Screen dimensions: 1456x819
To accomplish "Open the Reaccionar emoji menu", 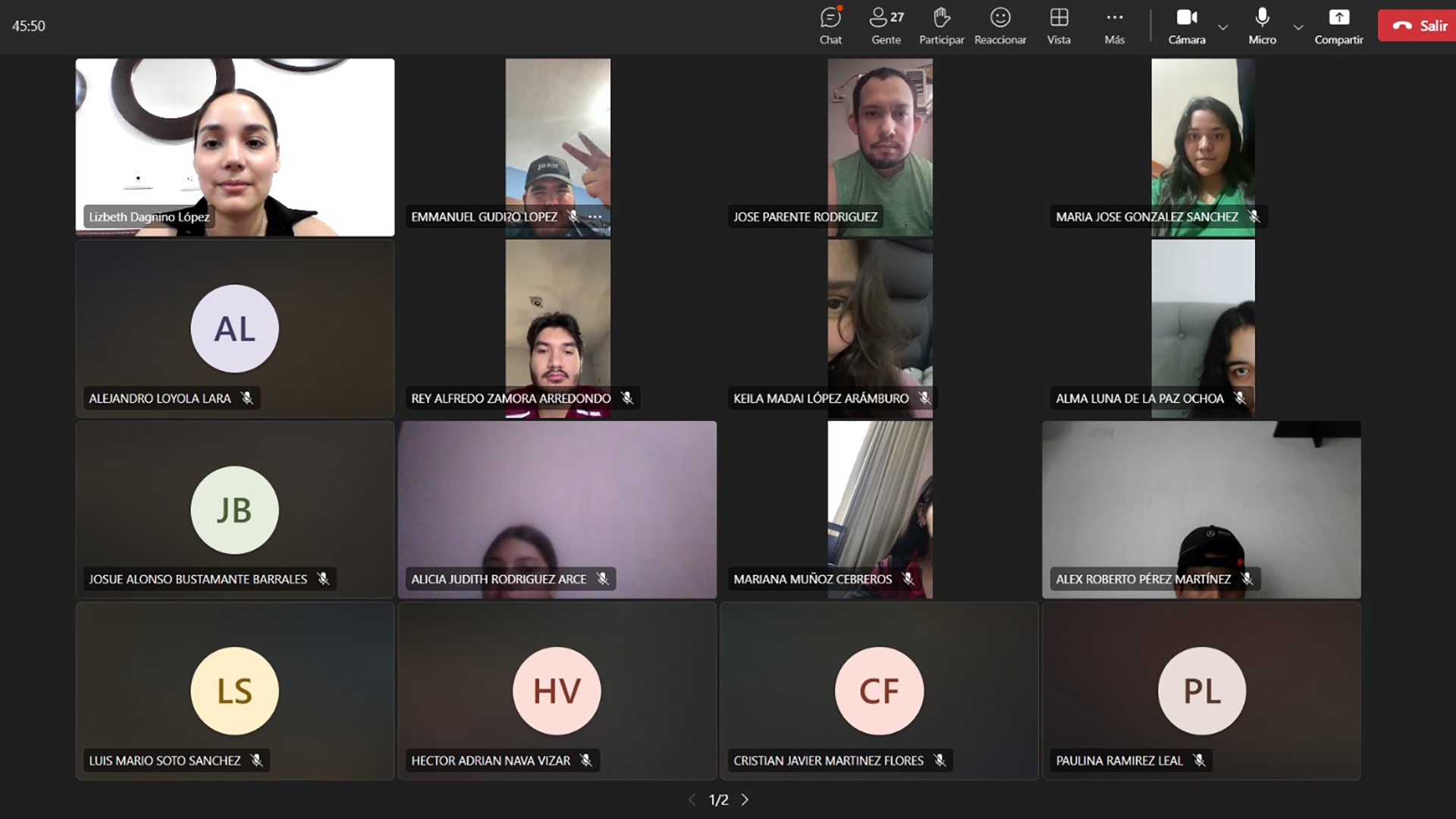I will click(999, 26).
